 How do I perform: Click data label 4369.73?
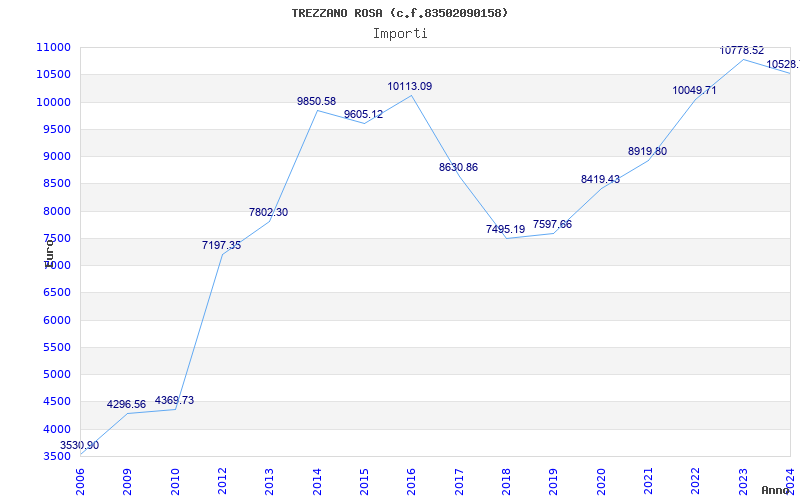point(174,401)
